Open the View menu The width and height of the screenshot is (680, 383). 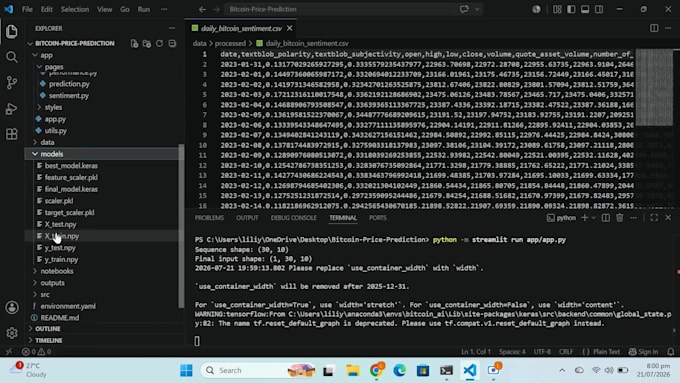click(x=105, y=9)
